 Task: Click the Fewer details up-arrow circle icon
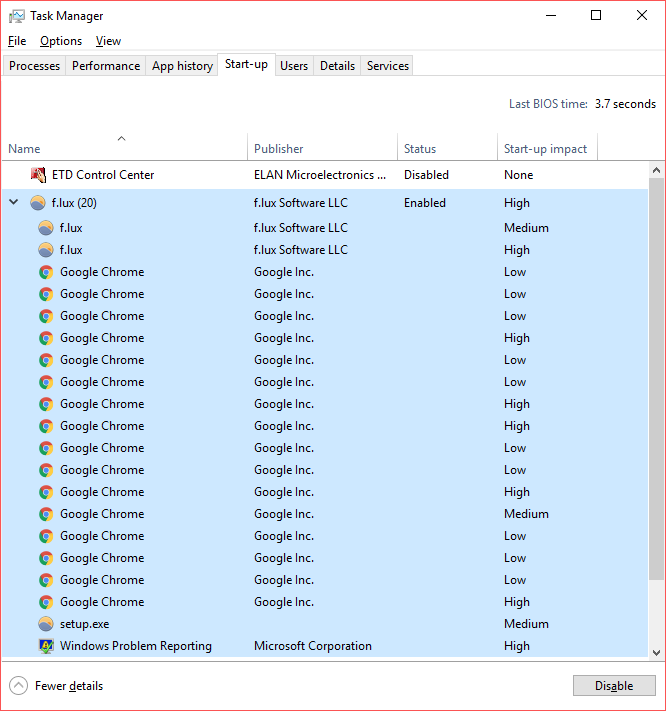pos(19,686)
